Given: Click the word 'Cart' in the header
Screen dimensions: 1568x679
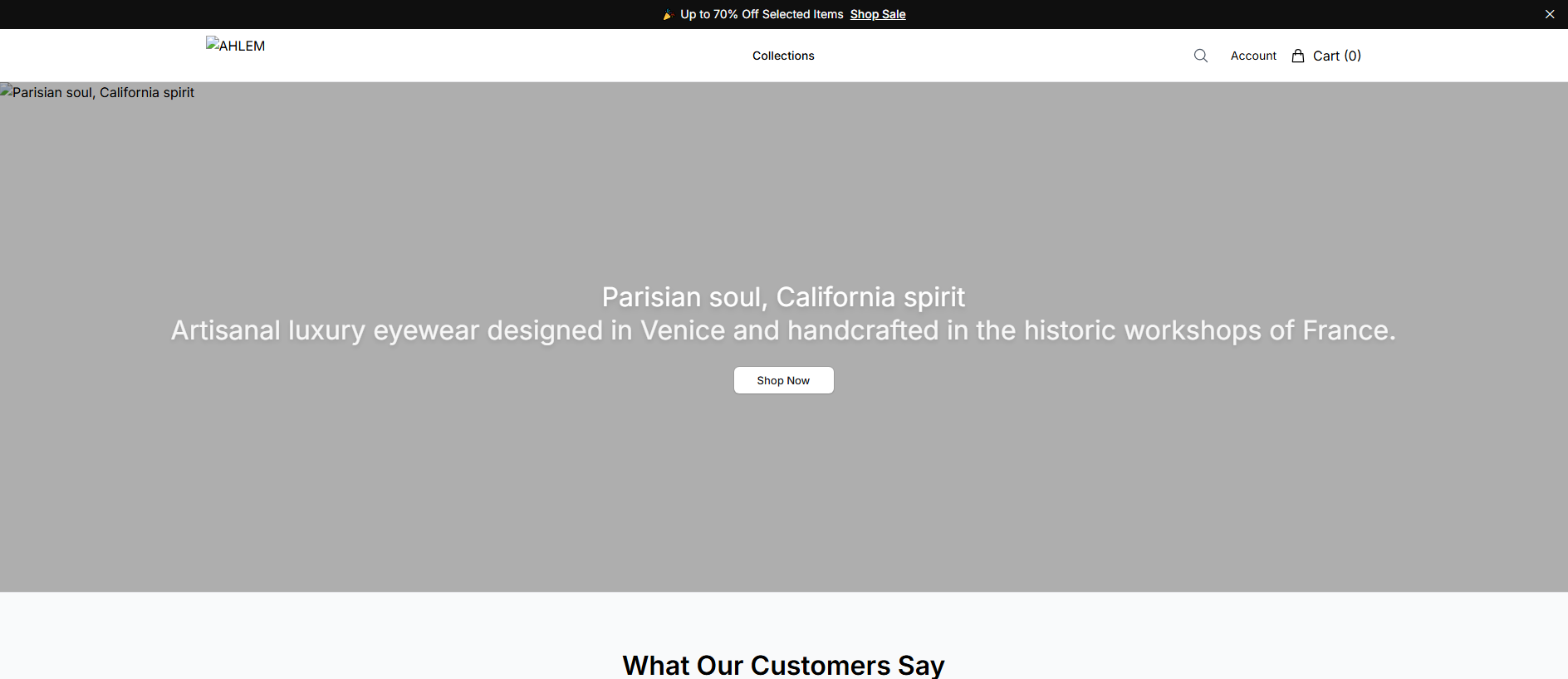Looking at the screenshot, I should [1326, 56].
